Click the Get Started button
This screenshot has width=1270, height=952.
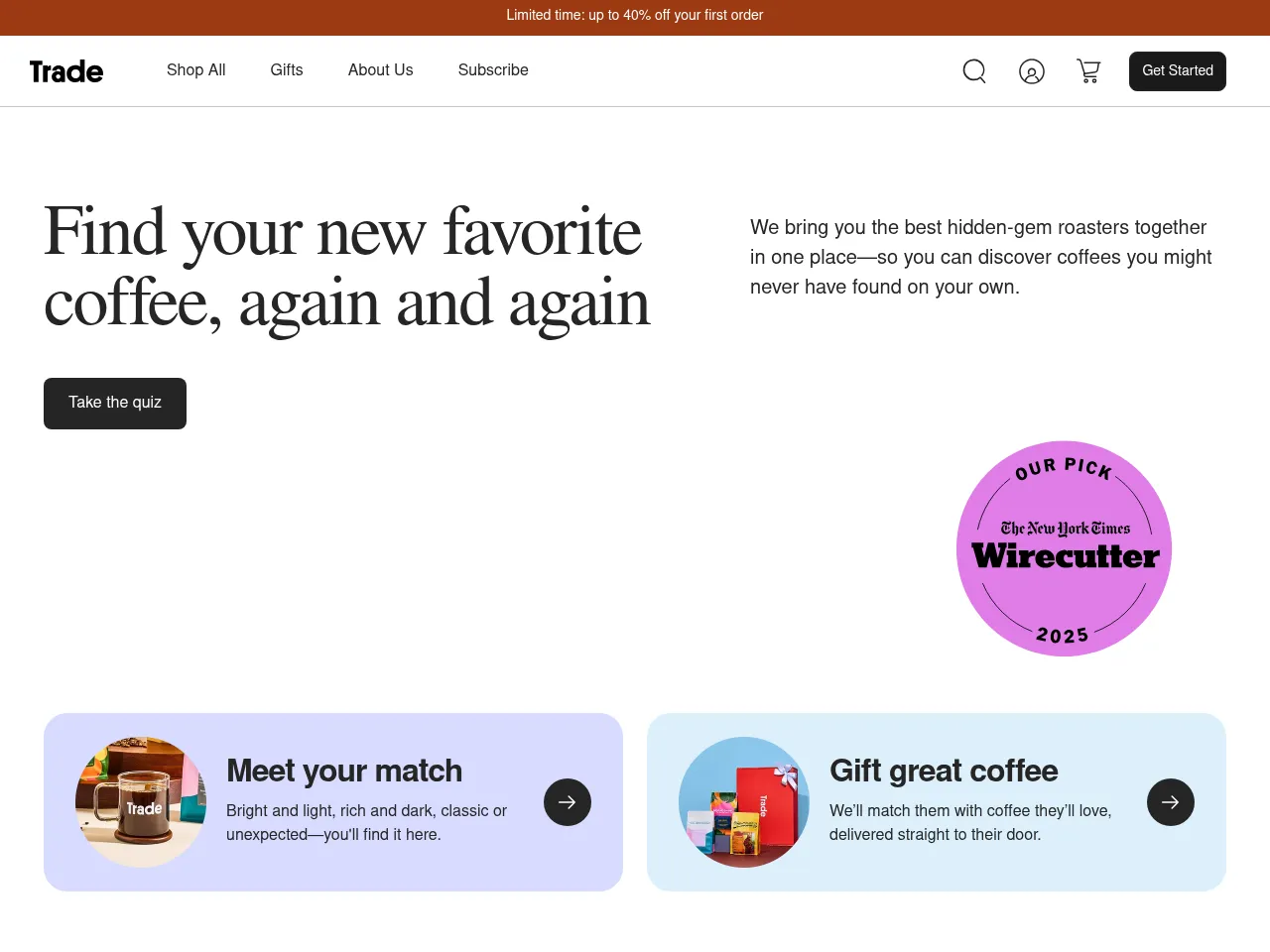coord(1177,70)
